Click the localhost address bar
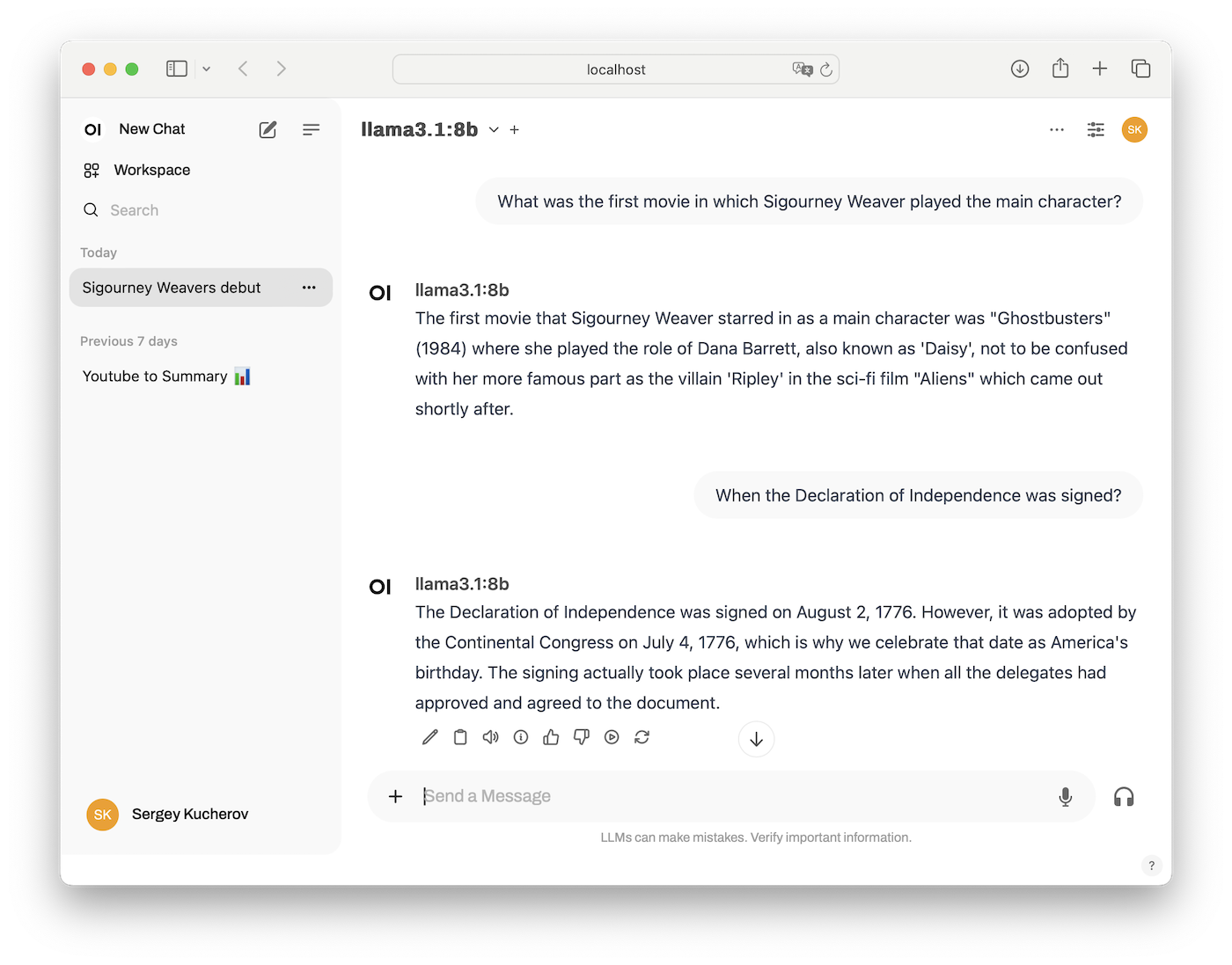The image size is (1232, 965). [616, 69]
